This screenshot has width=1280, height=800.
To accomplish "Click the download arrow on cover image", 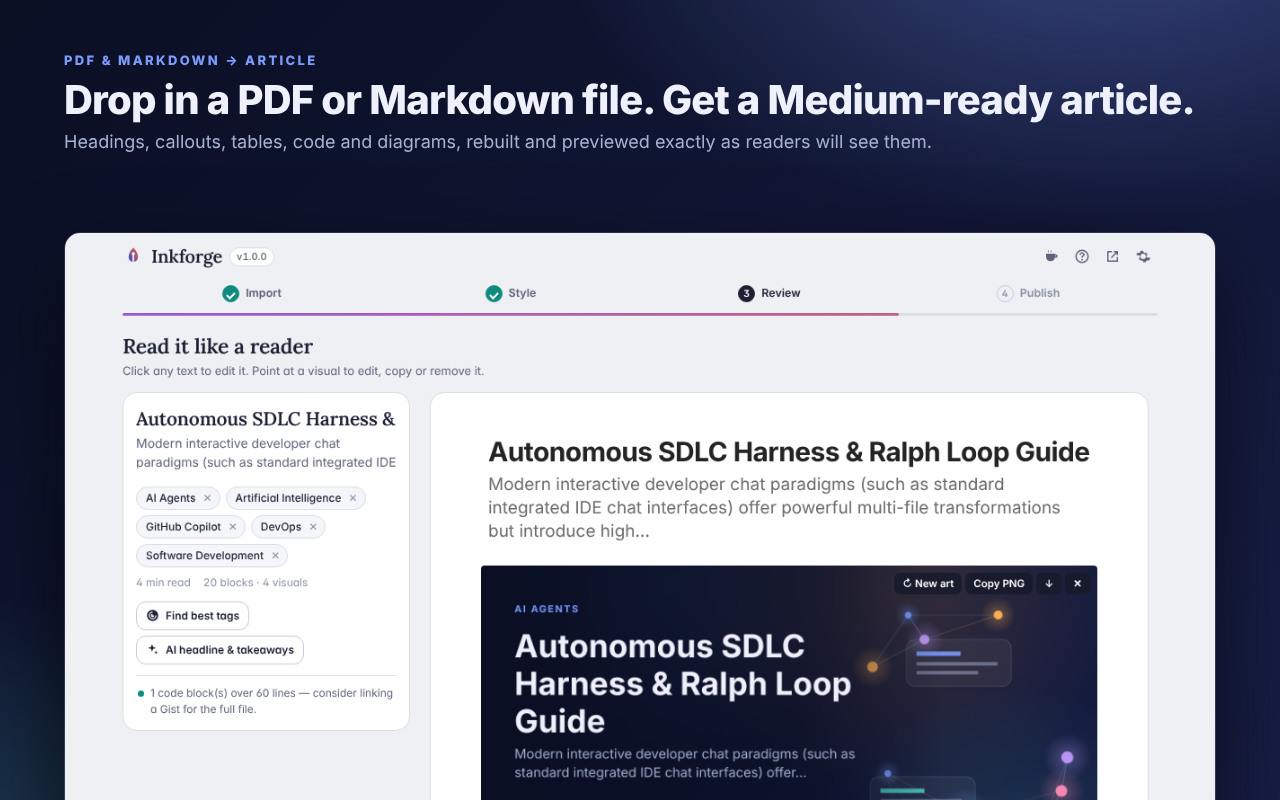I will click(x=1049, y=583).
